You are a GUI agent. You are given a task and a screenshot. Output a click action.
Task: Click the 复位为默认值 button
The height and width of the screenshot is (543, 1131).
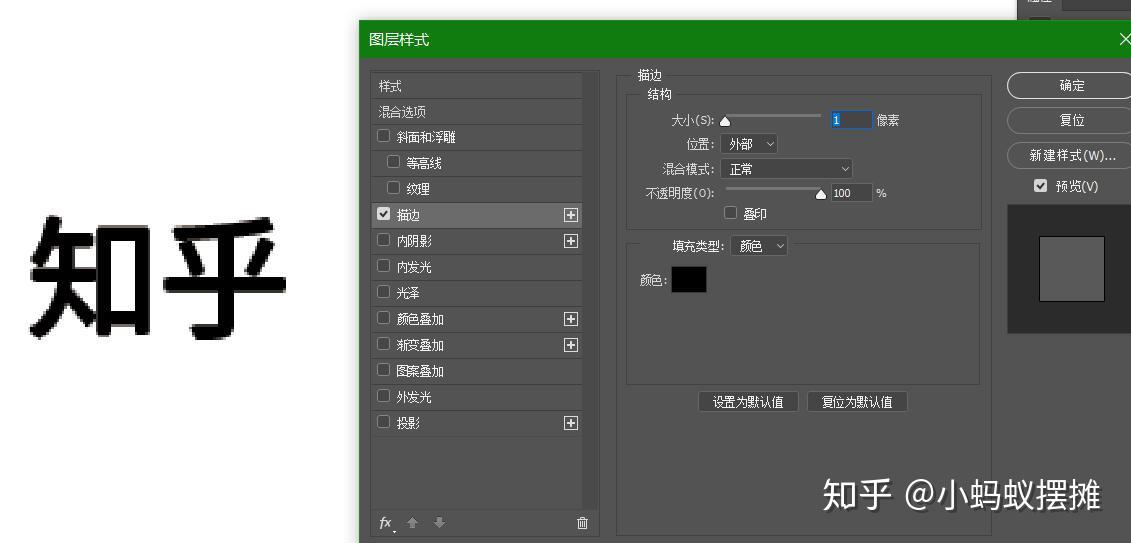point(857,402)
